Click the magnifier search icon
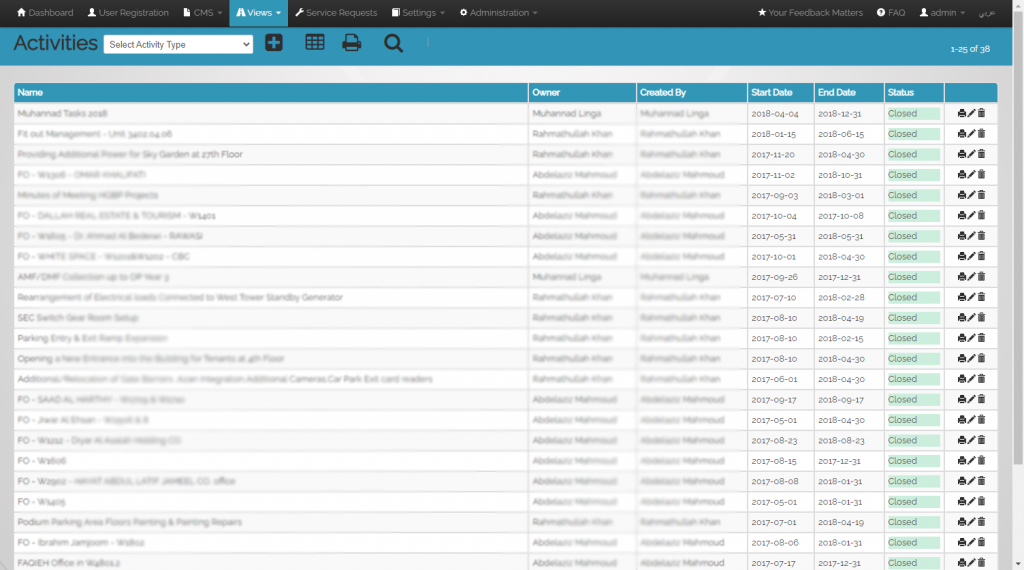 [x=393, y=43]
